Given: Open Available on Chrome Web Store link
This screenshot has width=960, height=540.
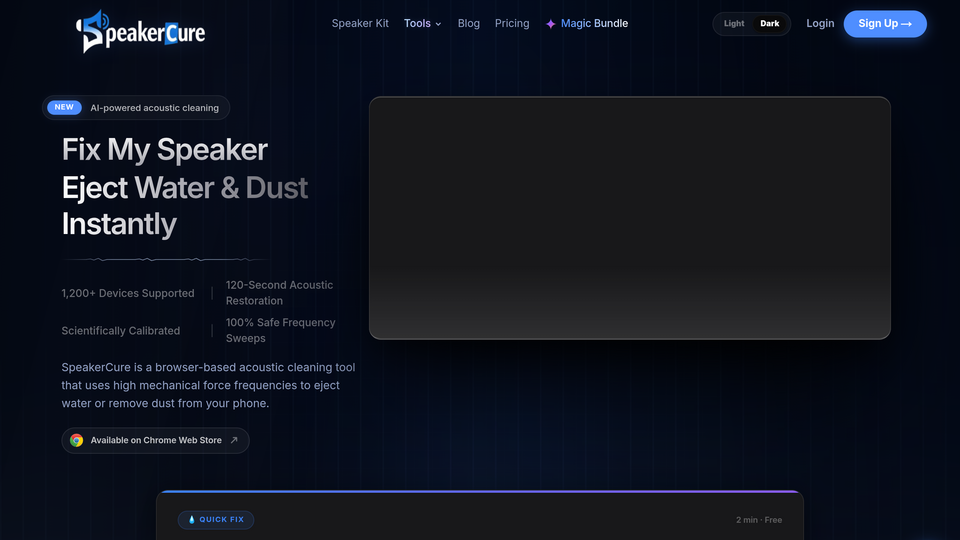Looking at the screenshot, I should point(156,440).
